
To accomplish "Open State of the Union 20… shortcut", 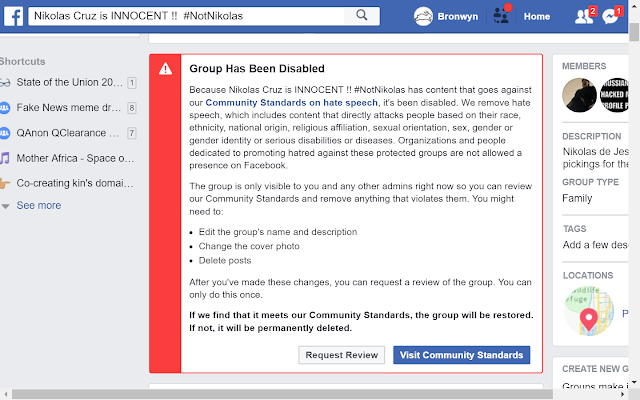I will 69,82.
